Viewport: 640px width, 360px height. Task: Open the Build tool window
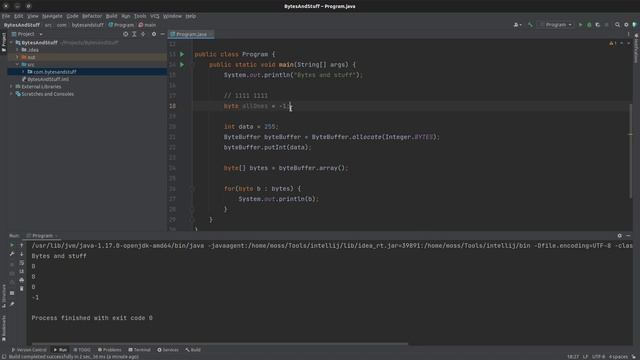(x=193, y=350)
